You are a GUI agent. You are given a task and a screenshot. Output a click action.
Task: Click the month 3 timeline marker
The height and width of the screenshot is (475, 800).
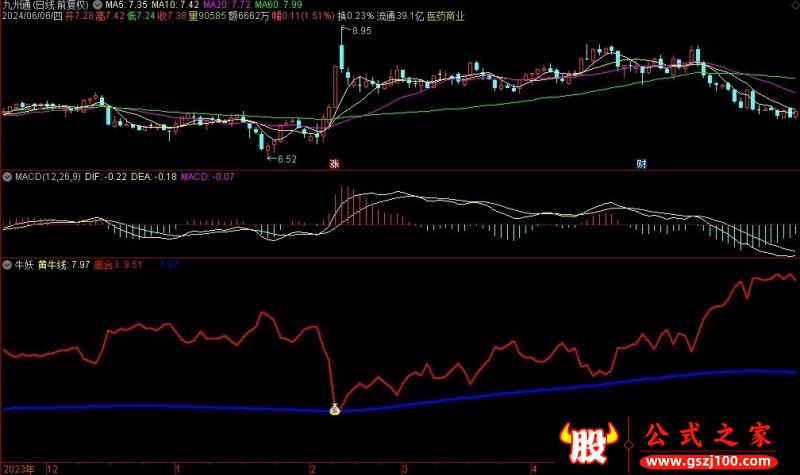[404, 469]
